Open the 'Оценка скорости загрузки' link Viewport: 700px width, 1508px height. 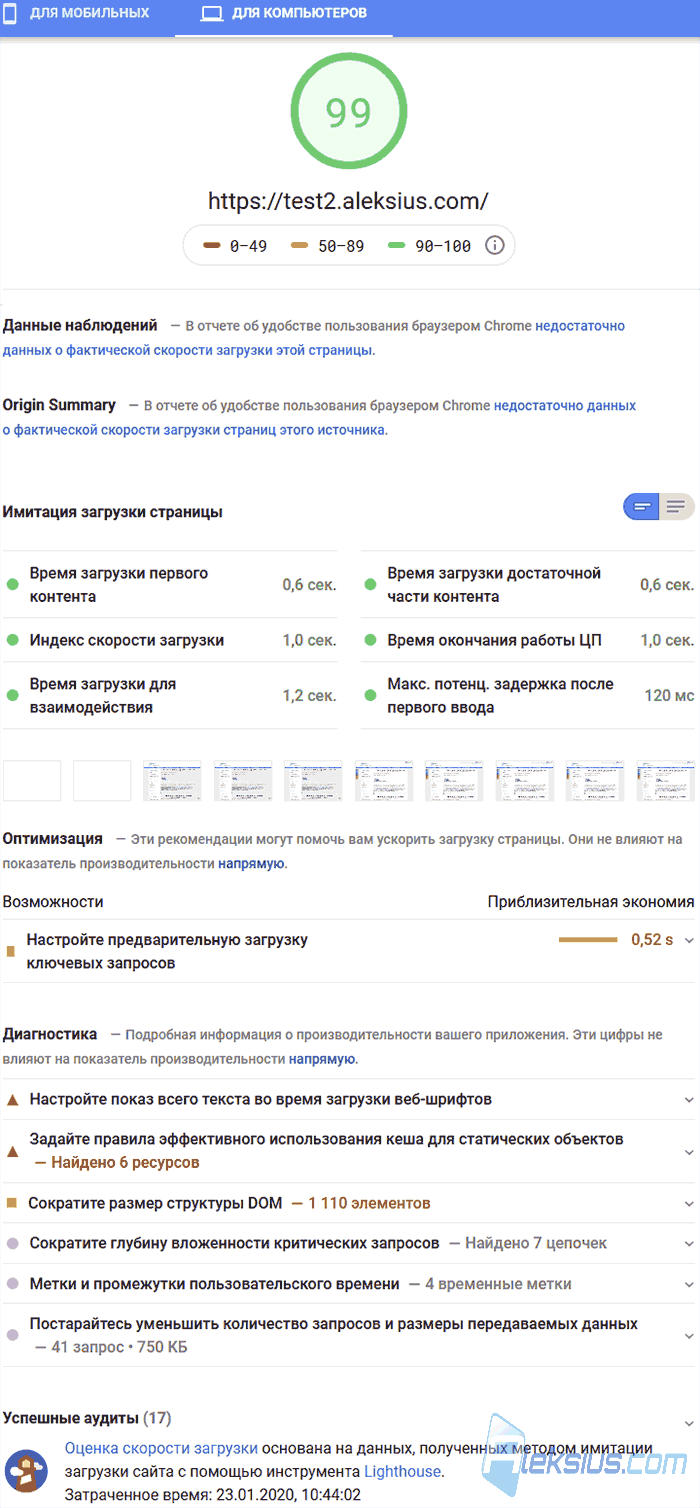[x=161, y=1447]
